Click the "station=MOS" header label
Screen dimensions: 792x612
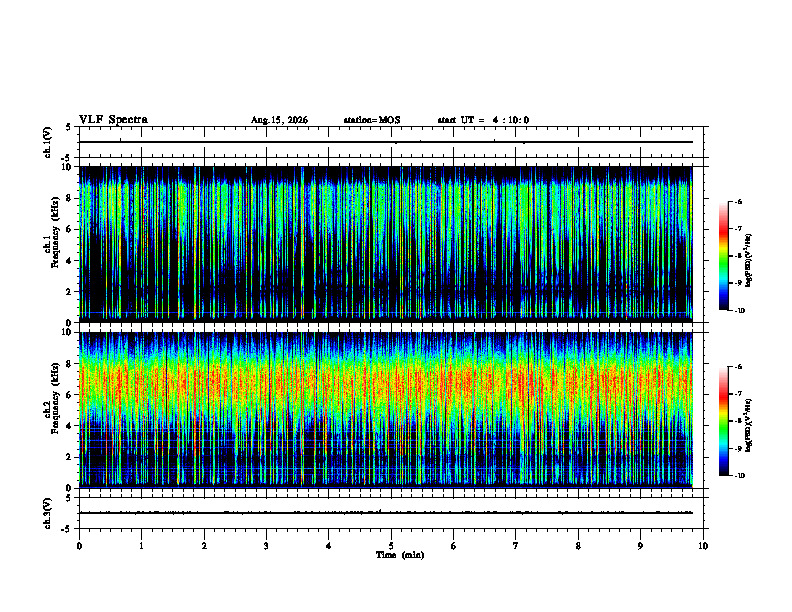372,120
